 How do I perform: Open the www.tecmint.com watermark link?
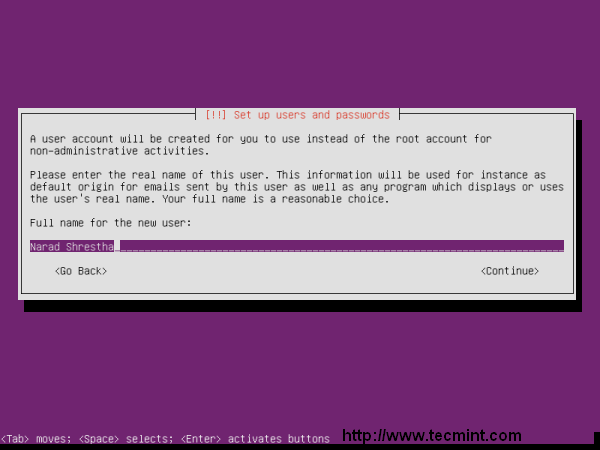432,436
